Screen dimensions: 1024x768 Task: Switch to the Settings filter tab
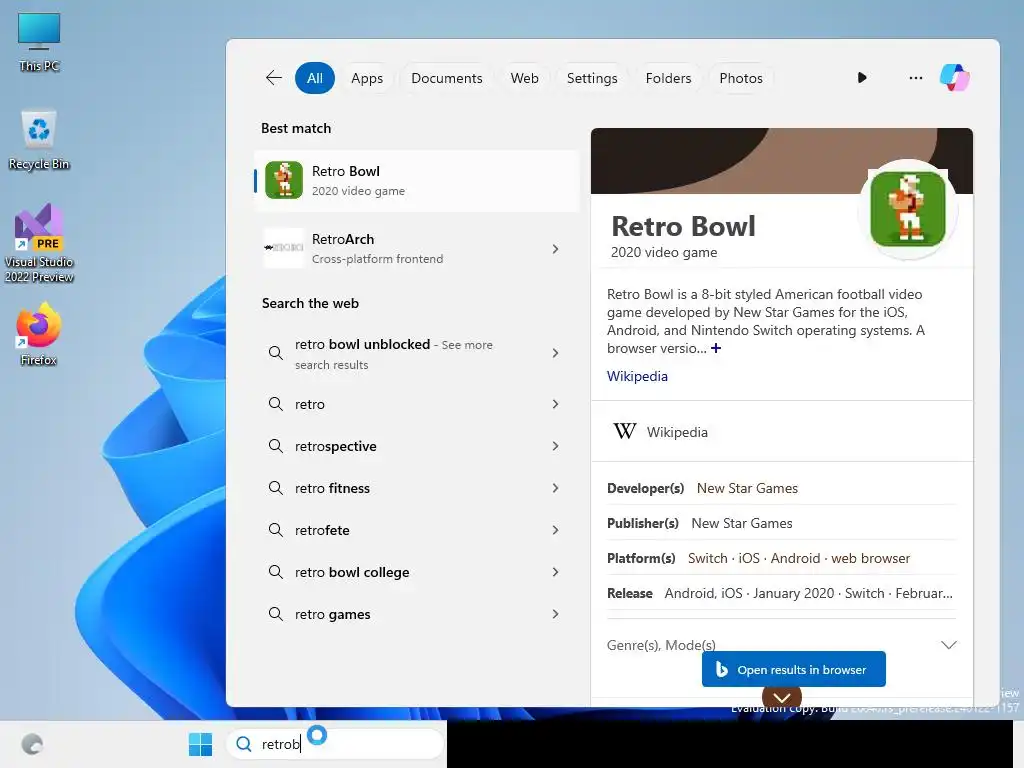click(x=592, y=78)
